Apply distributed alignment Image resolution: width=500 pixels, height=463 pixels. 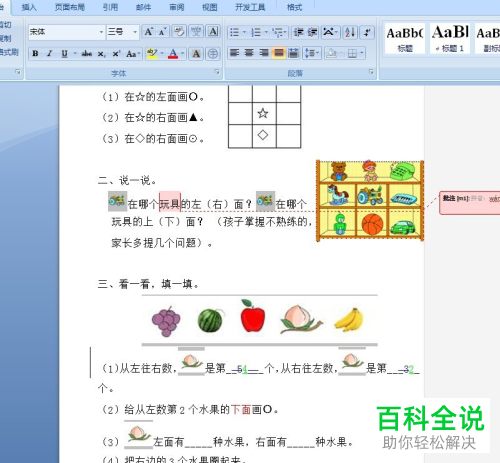(293, 53)
